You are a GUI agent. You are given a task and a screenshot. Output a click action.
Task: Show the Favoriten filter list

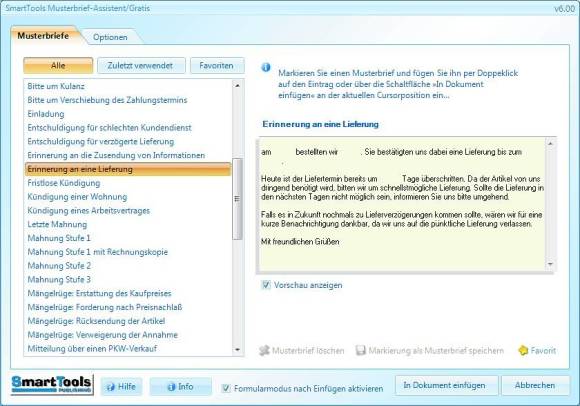[217, 65]
